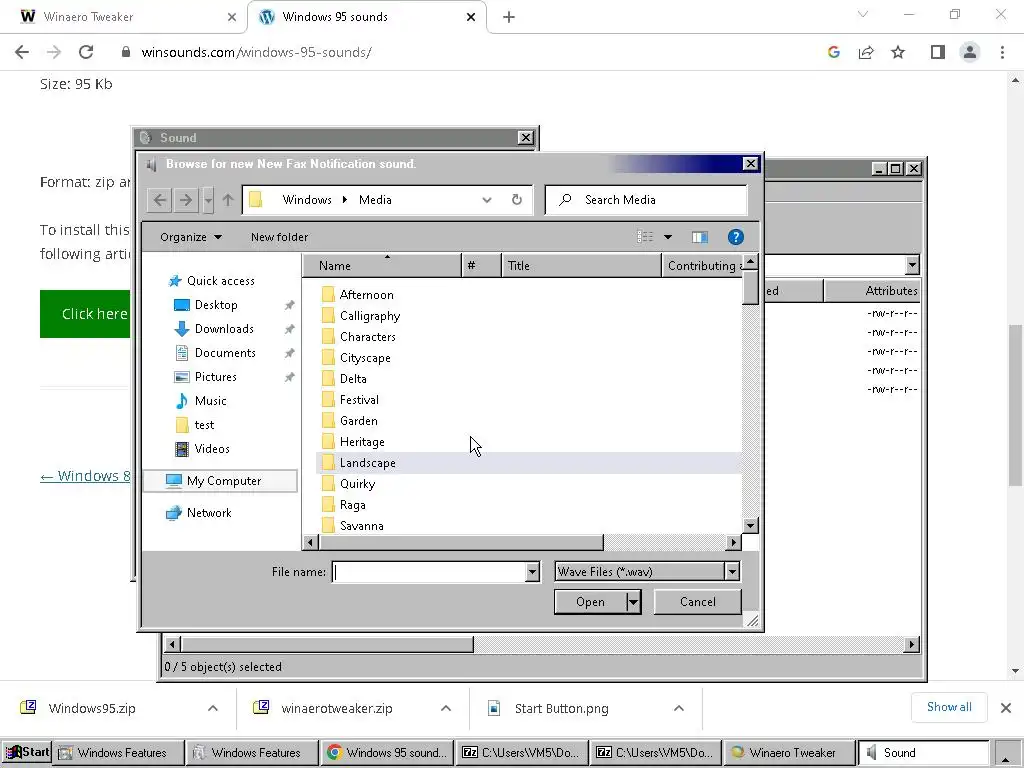Open dialog help icon
1024x768 pixels.
pyautogui.click(x=736, y=237)
